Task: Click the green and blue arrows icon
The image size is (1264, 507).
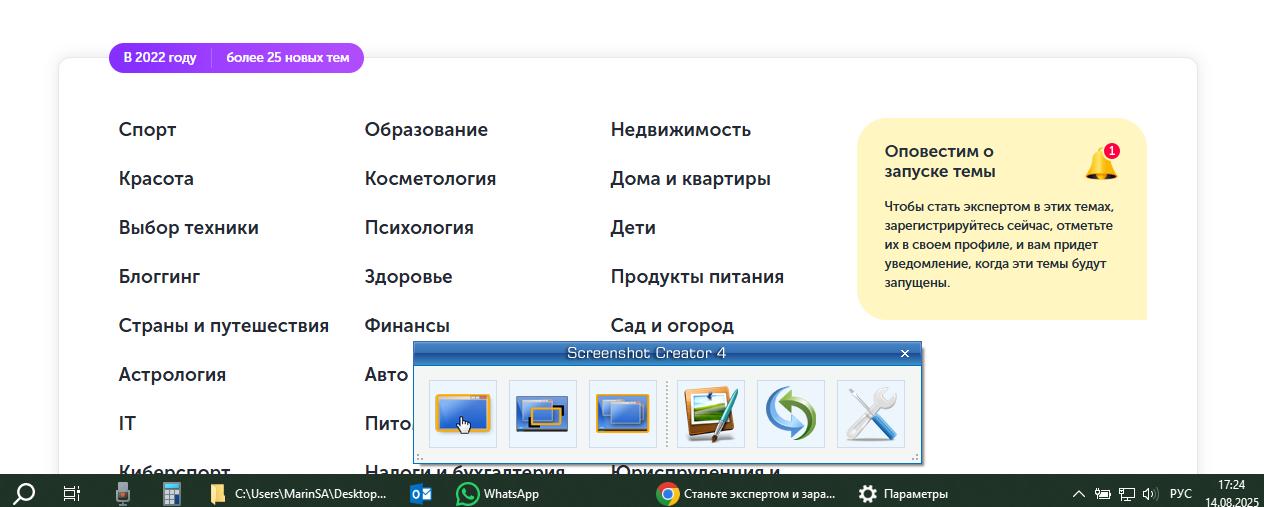Action: [x=791, y=413]
